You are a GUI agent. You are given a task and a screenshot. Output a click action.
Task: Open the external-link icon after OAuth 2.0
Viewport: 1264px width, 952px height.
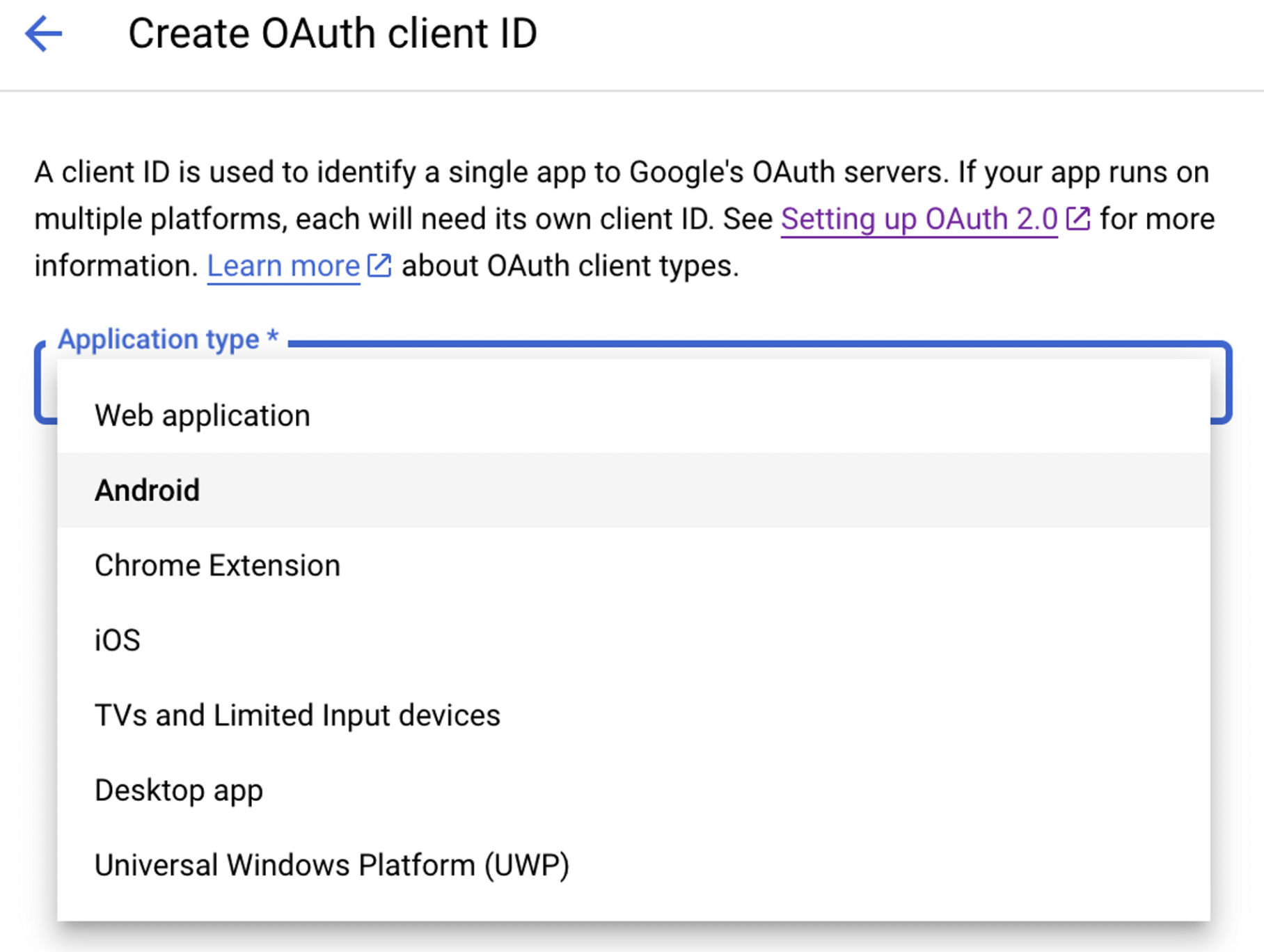click(x=1078, y=219)
